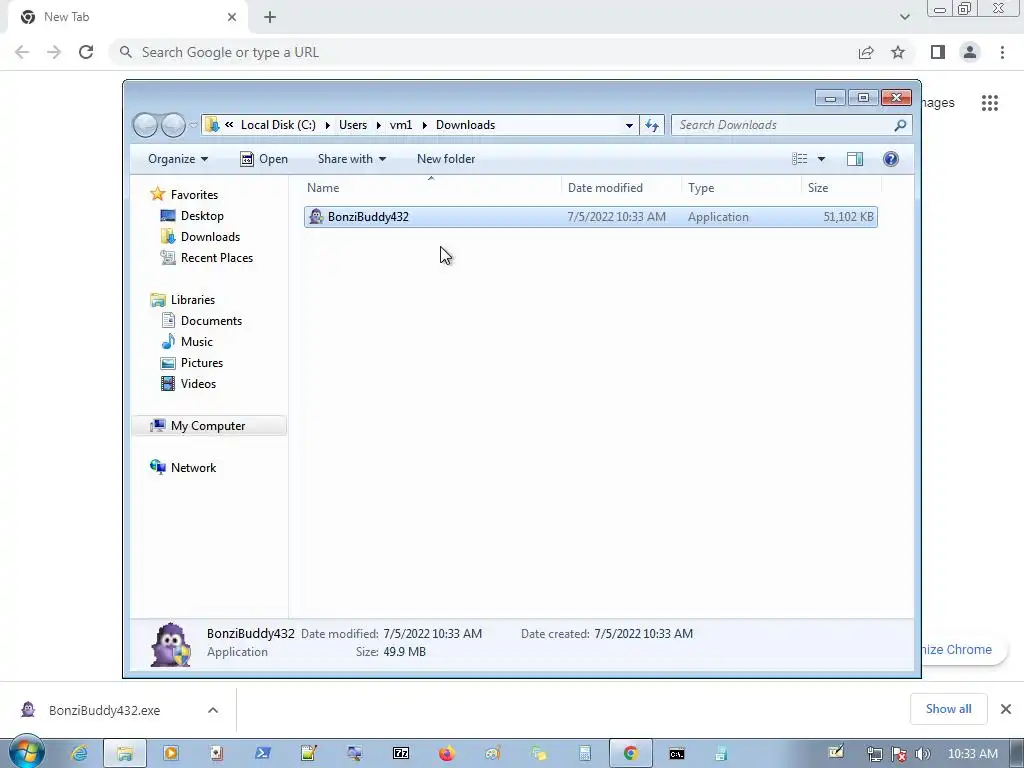Click the Change your view icon
Image resolution: width=1024 pixels, height=768 pixels.
(x=799, y=159)
